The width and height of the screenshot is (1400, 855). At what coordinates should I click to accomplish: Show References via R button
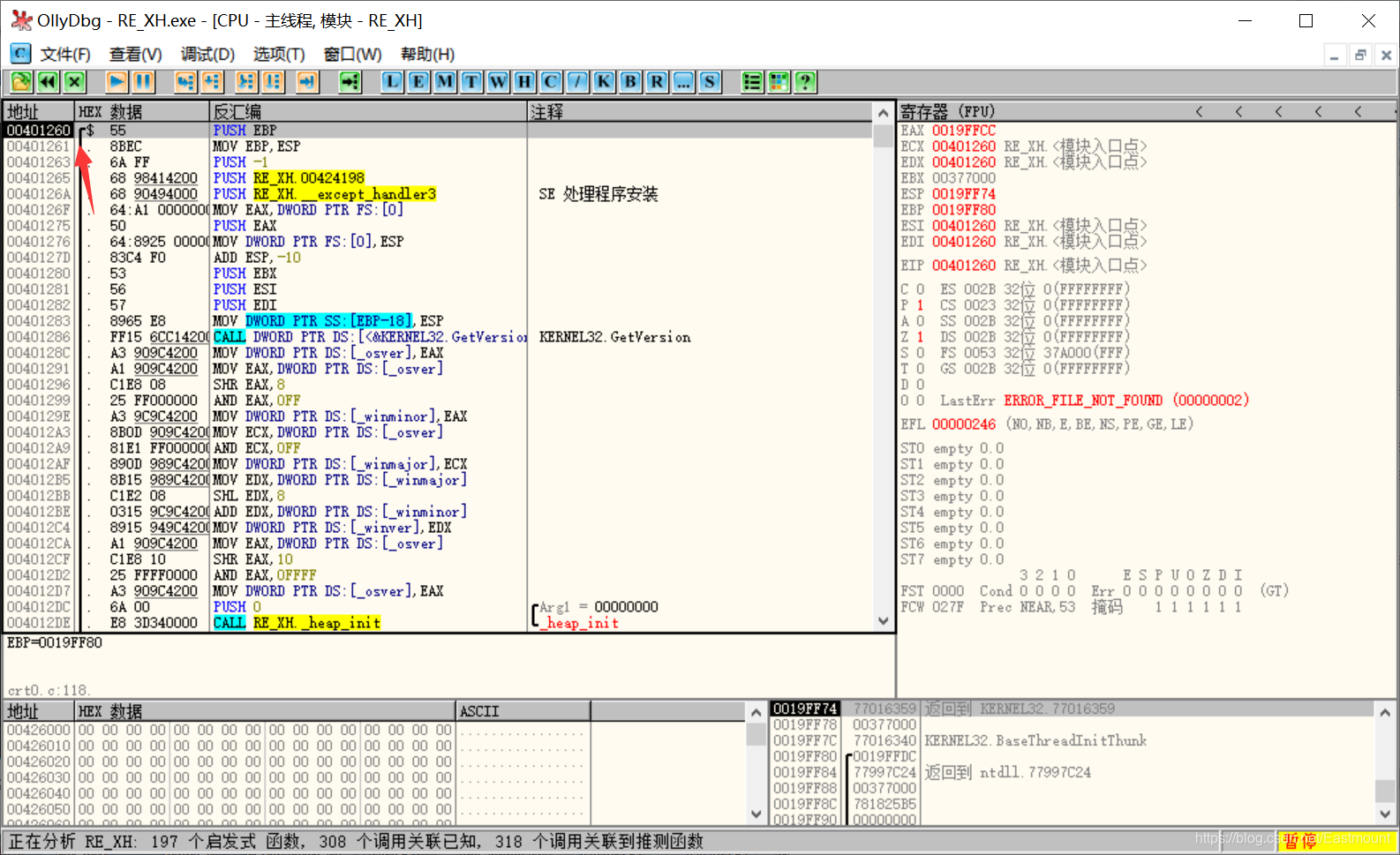coord(657,82)
